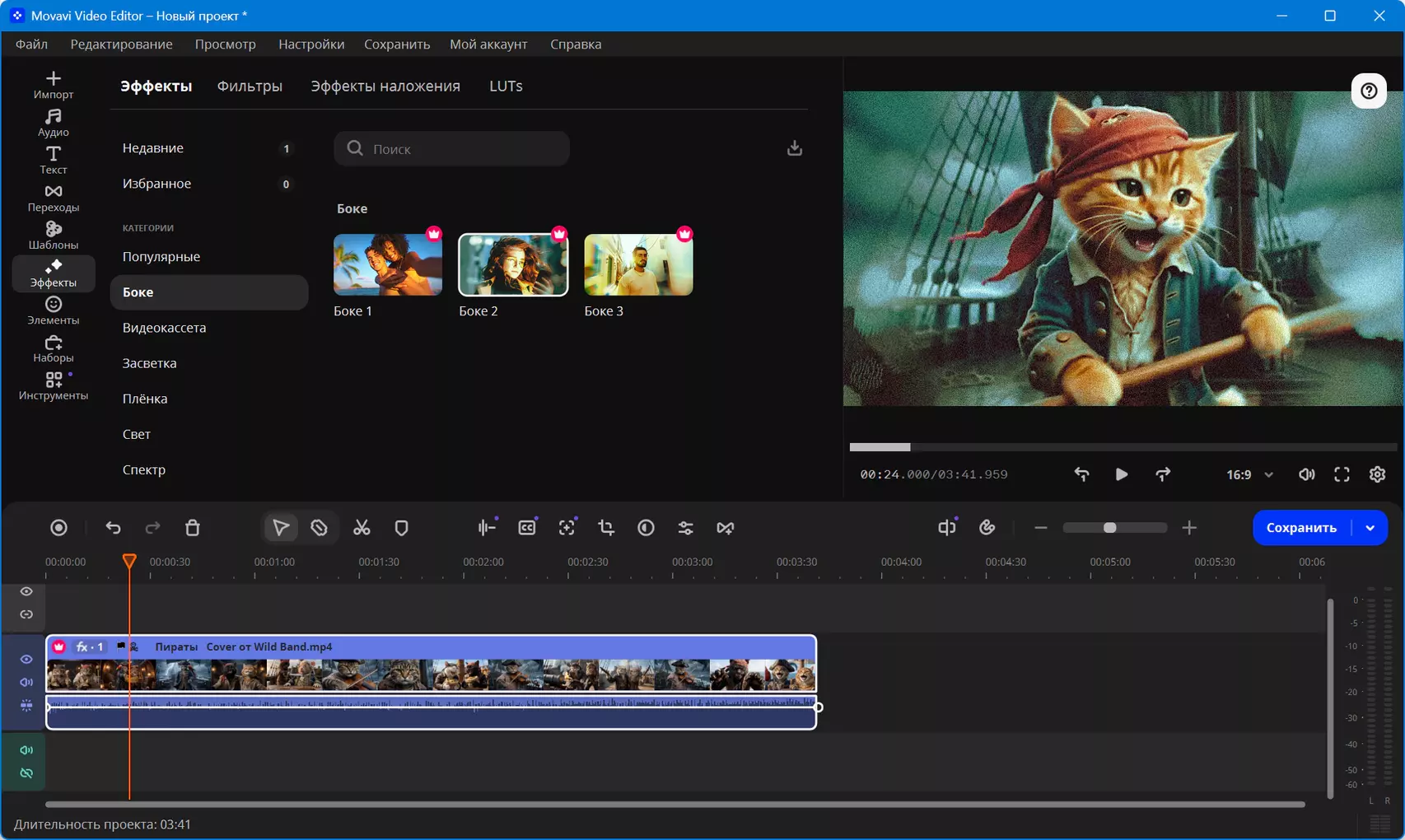Select the Видеокассета category
The image size is (1405, 840).
(209, 328)
